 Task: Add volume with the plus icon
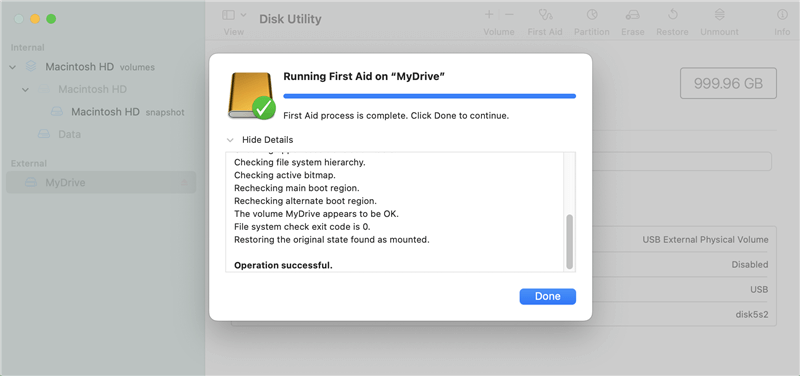(x=489, y=15)
